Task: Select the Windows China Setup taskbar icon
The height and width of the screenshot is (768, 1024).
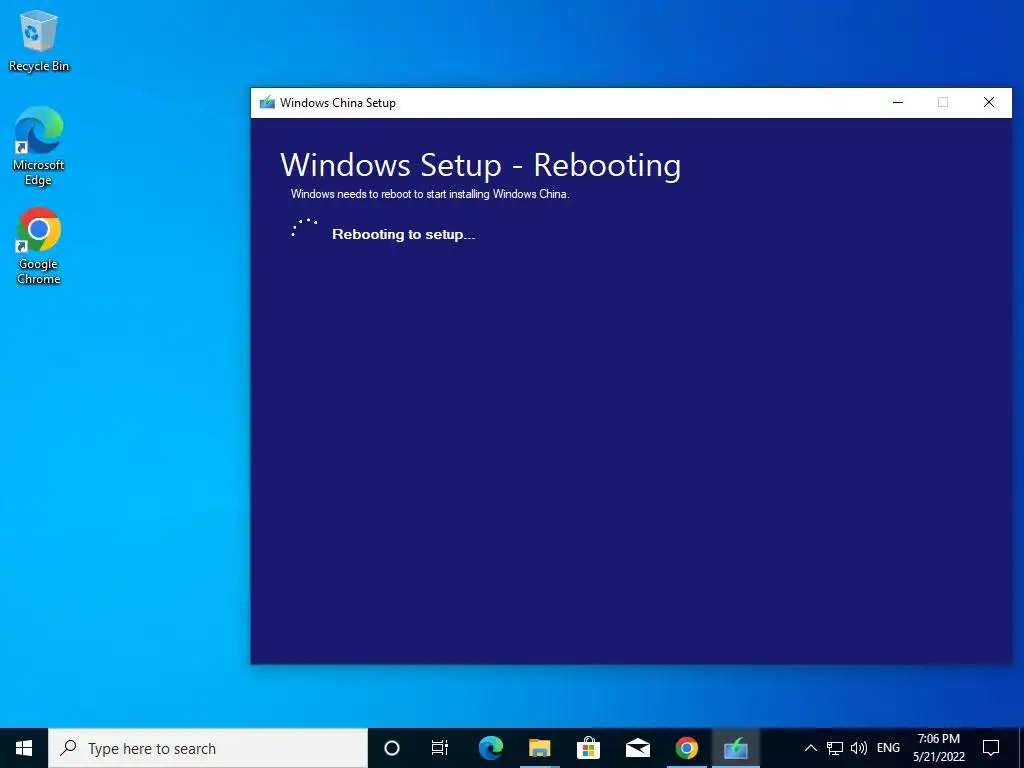Action: pyautogui.click(x=735, y=748)
